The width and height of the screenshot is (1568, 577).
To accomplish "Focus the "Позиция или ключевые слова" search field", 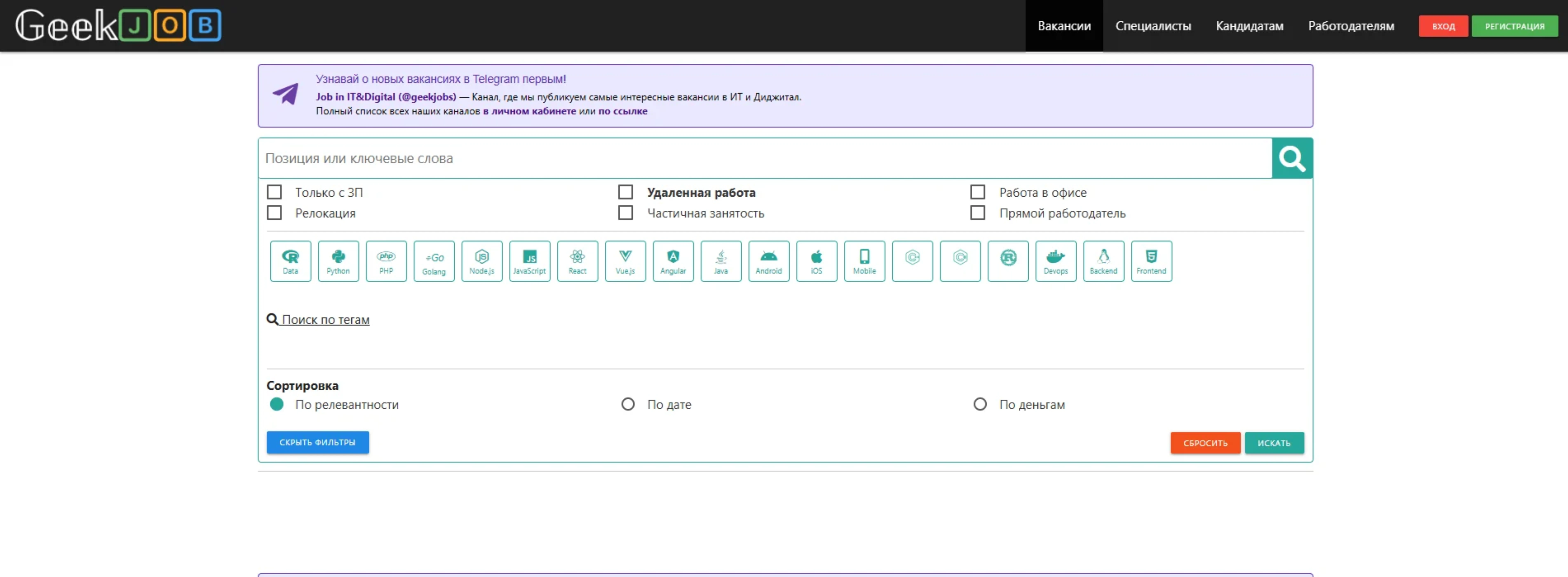I will point(765,158).
